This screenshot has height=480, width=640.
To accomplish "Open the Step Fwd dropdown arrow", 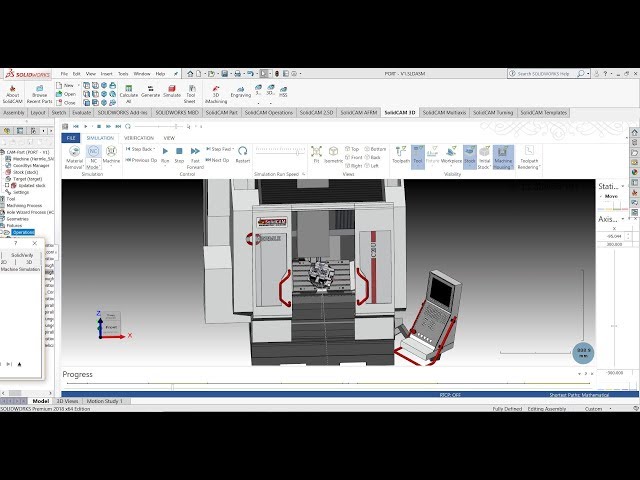I will (x=233, y=149).
